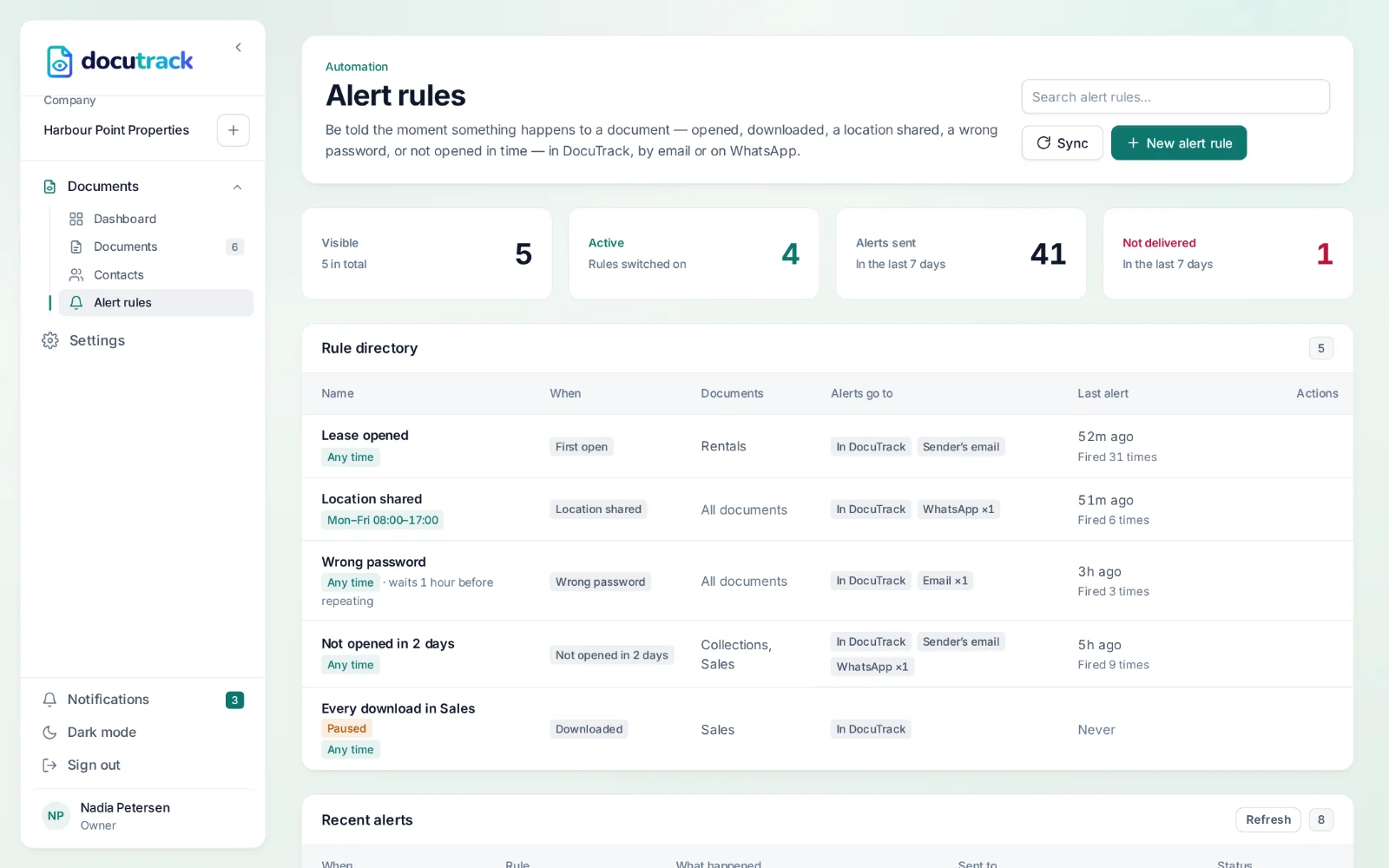Viewport: 1389px width, 868px height.
Task: Click the Sign out arrow icon
Action: pos(49,766)
